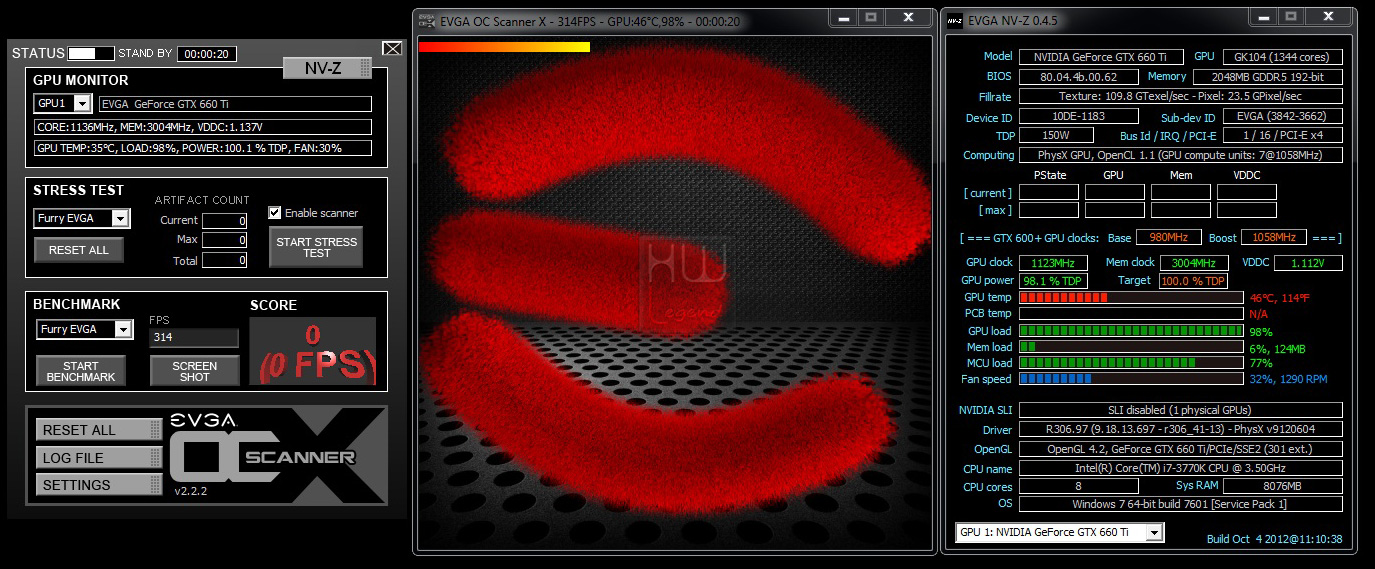The image size is (1375, 569).
Task: Click START BENCHMARK button
Action: pyautogui.click(x=81, y=371)
